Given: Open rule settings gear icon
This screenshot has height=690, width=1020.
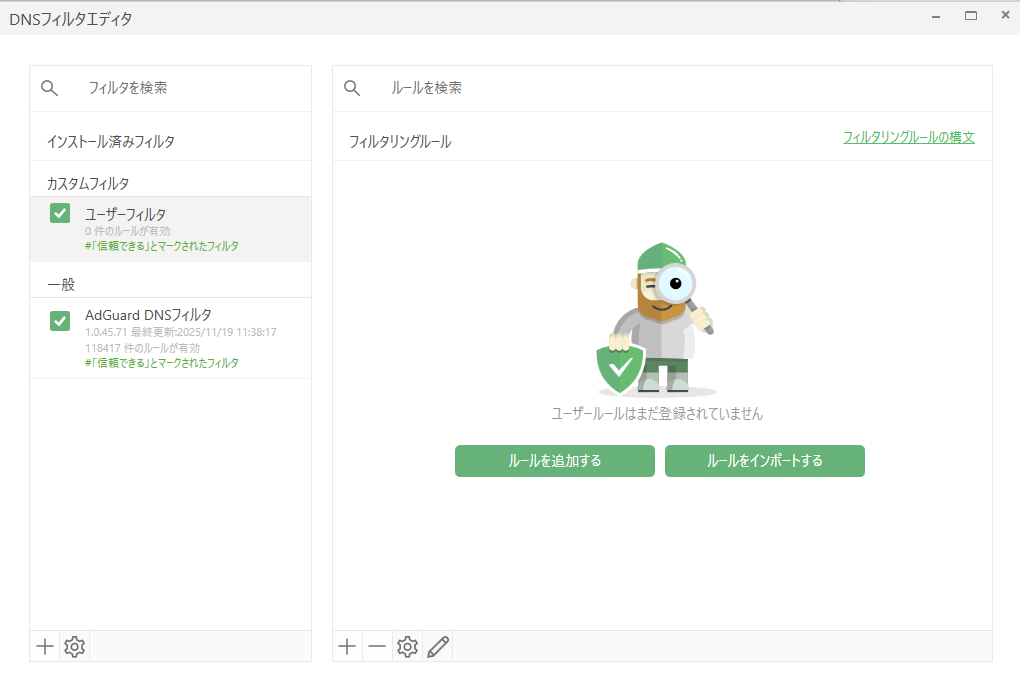Looking at the screenshot, I should [407, 647].
